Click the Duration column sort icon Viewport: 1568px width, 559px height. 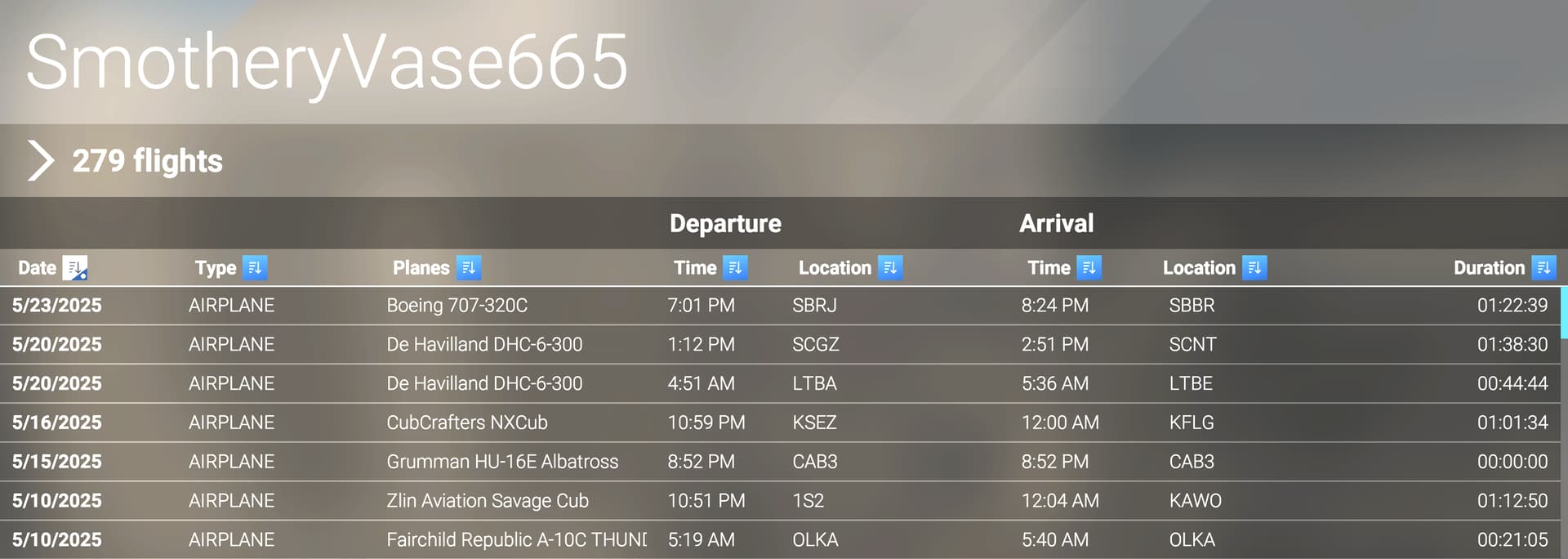tap(1543, 268)
